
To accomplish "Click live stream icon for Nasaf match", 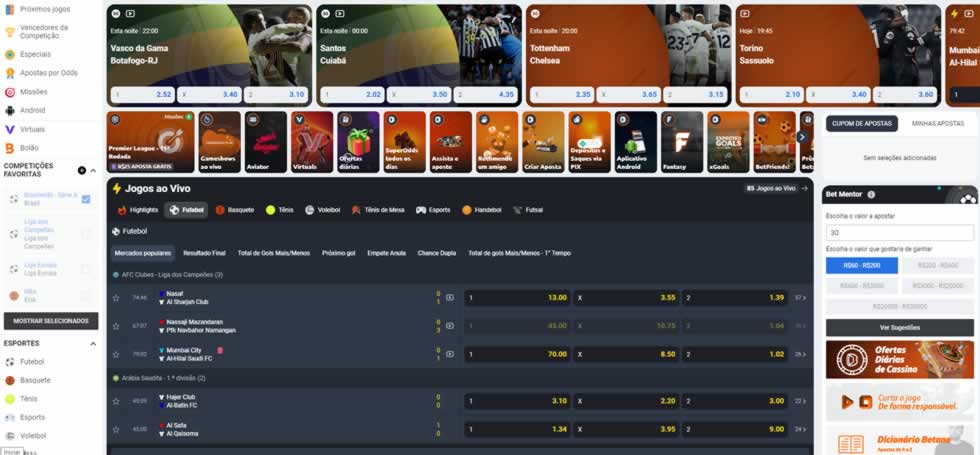I will pyautogui.click(x=449, y=298).
